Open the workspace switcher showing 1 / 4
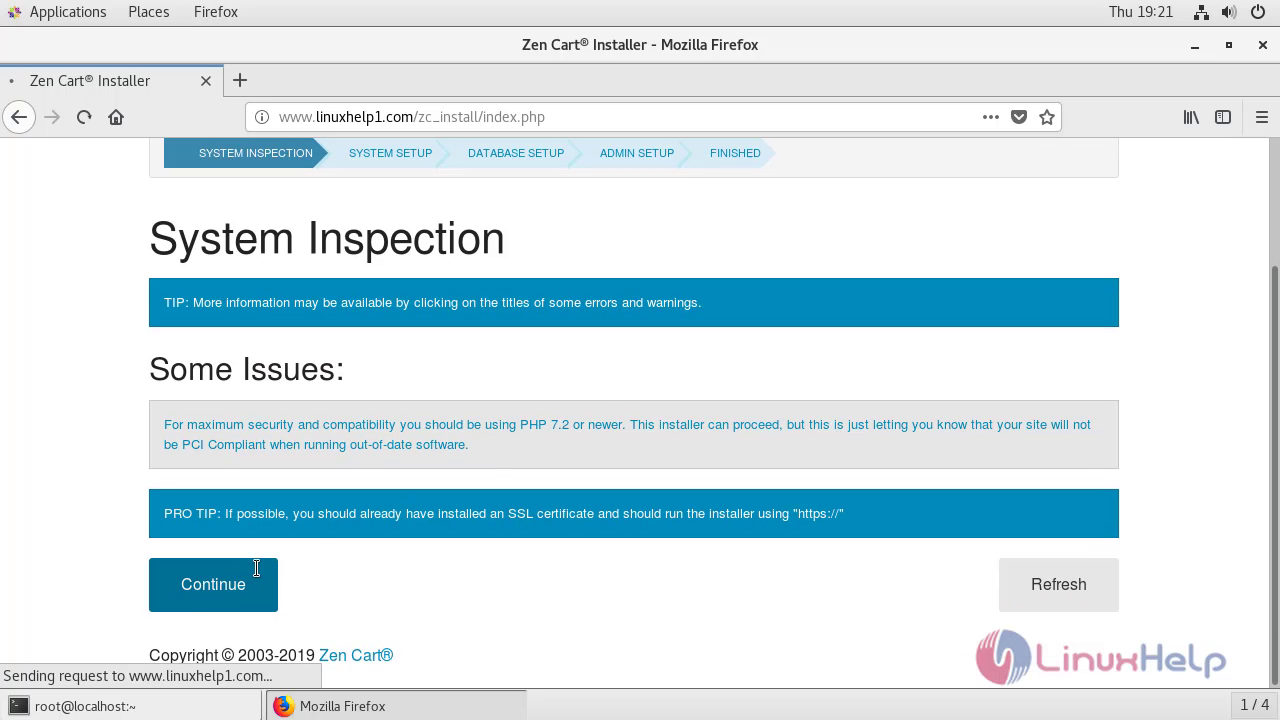Image resolution: width=1280 pixels, height=720 pixels. tap(1254, 705)
